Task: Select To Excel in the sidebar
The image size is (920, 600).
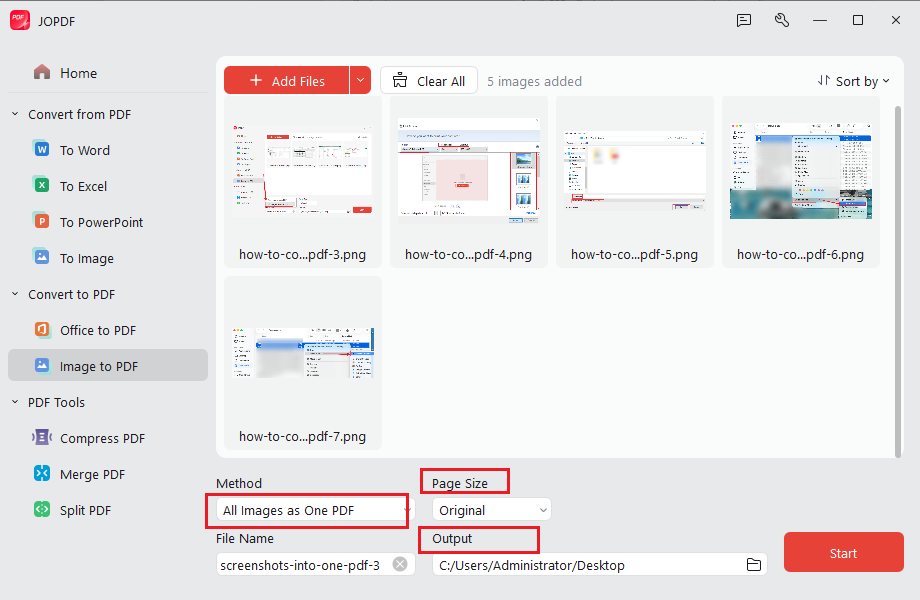Action: pos(108,186)
